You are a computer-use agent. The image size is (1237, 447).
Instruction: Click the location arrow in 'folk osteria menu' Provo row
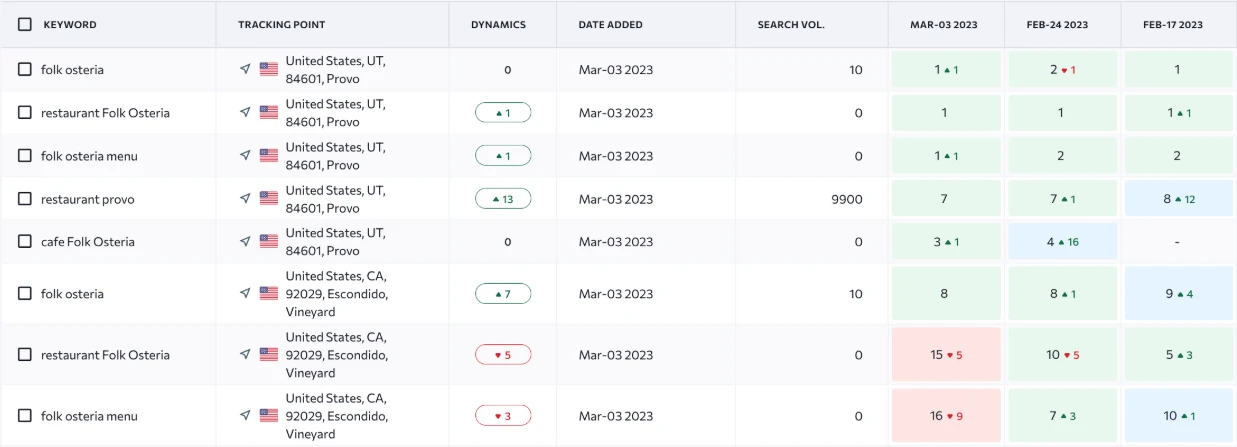(245, 155)
